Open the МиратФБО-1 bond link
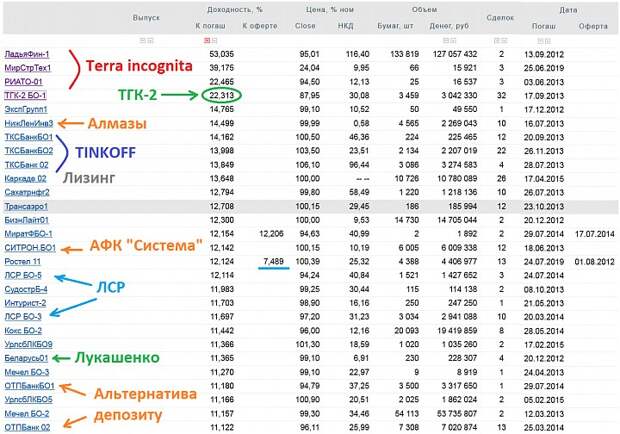The width and height of the screenshot is (620, 434). coord(28,234)
